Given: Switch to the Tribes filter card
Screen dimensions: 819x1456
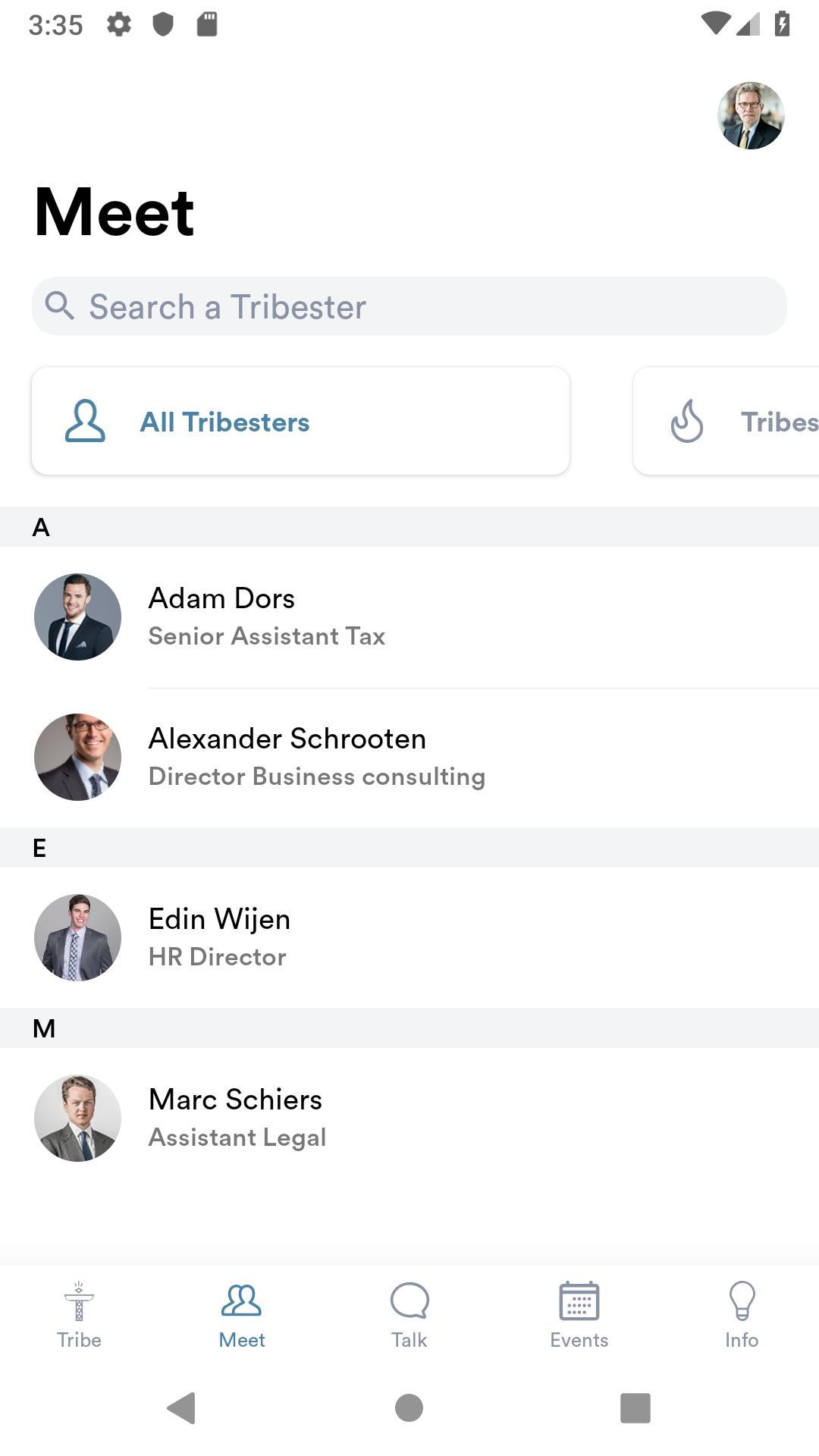Looking at the screenshot, I should tap(726, 421).
